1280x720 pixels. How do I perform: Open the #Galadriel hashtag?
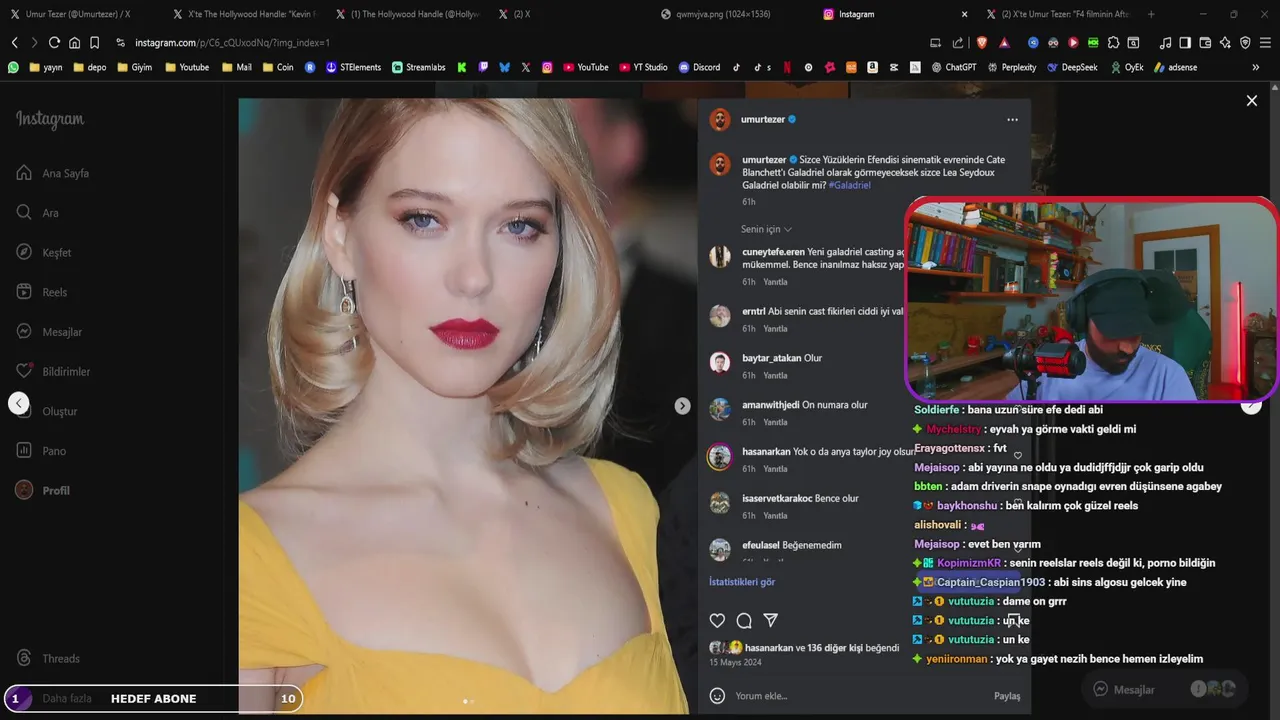coord(850,185)
